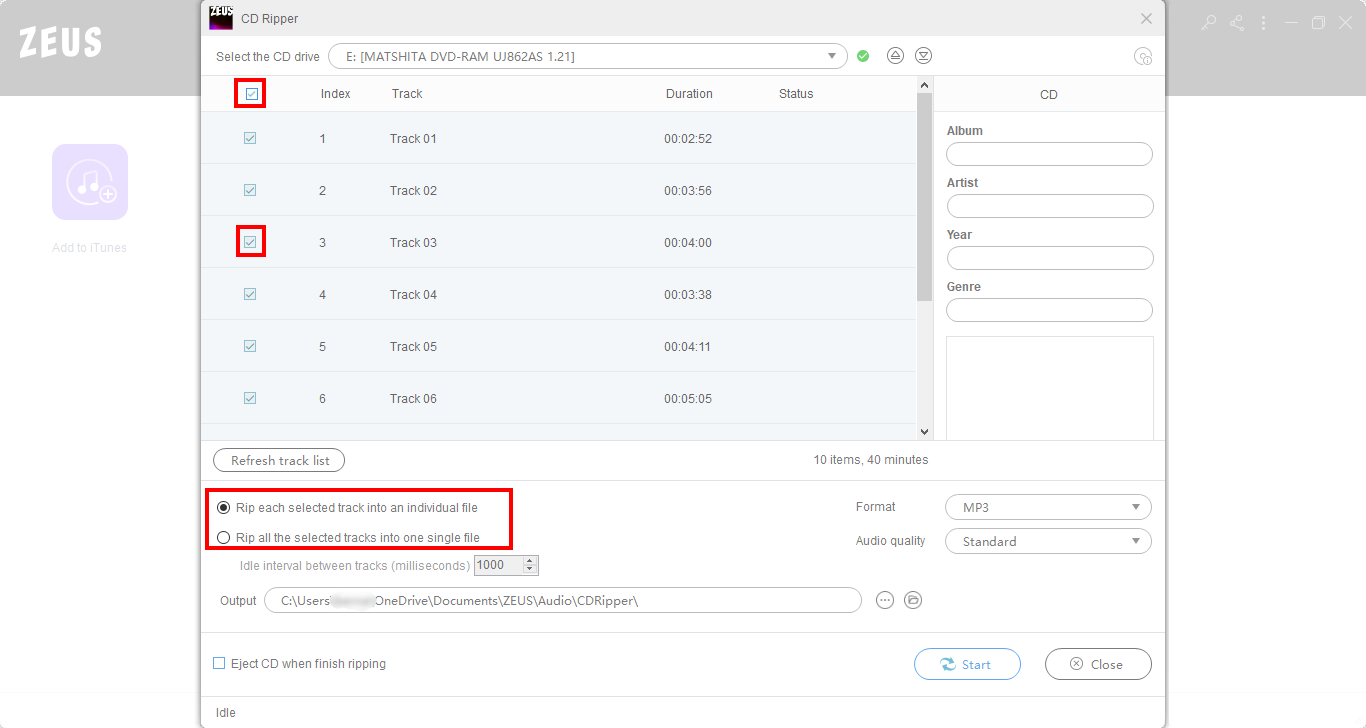The height and width of the screenshot is (728, 1366).
Task: Uncheck Track 02 checkbox
Action: pyautogui.click(x=250, y=190)
